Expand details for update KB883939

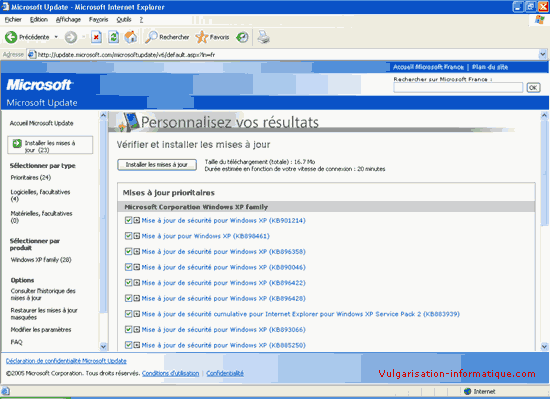point(136,314)
